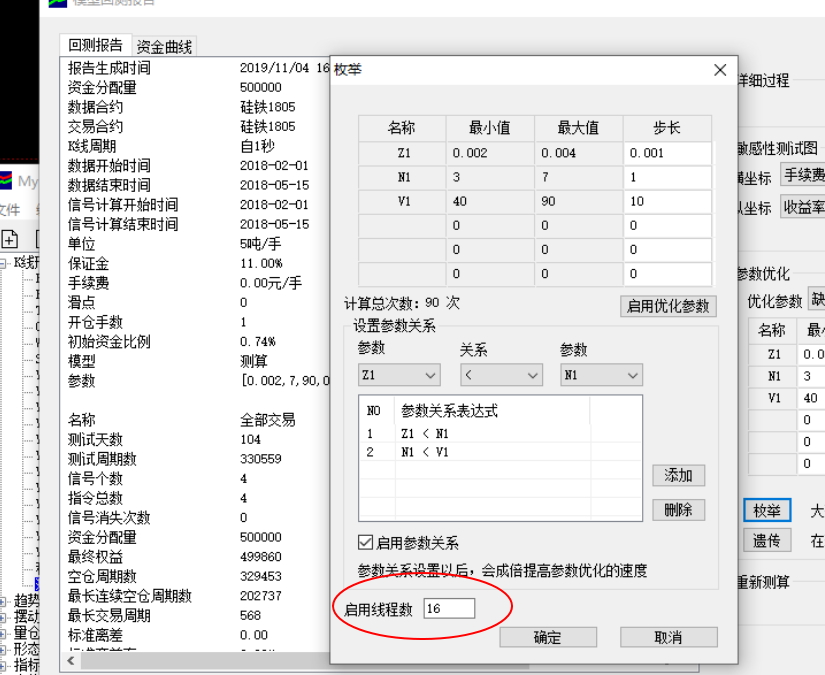Click the 添加 button
The image size is (825, 675).
click(x=678, y=476)
